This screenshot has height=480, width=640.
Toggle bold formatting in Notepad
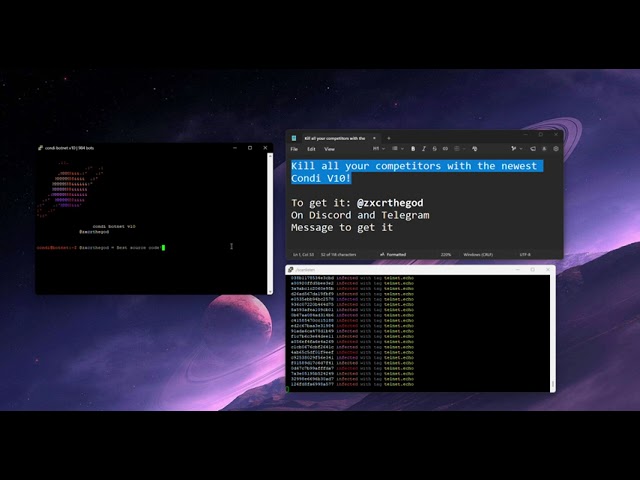coord(413,149)
